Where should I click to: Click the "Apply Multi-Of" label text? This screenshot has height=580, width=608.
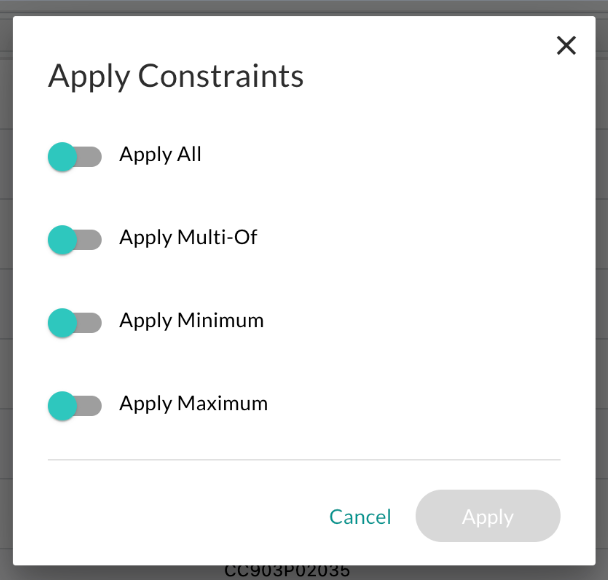tap(188, 238)
